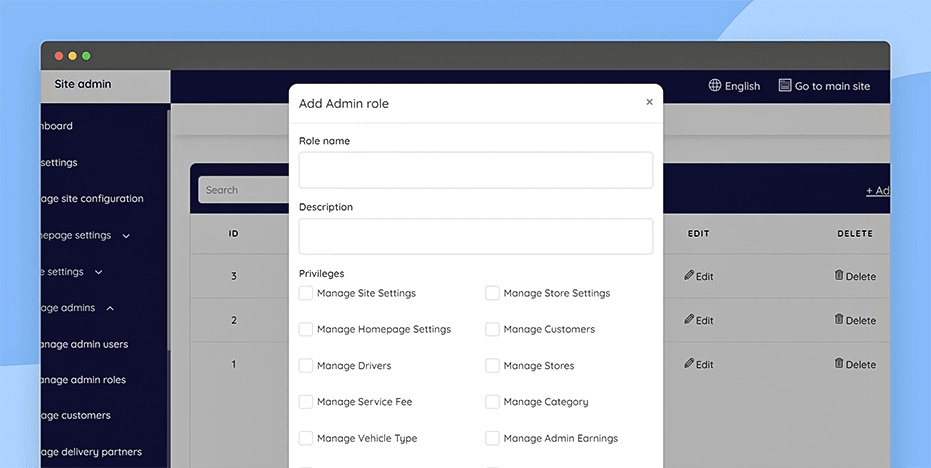Click ID cell showing 1

(233, 363)
